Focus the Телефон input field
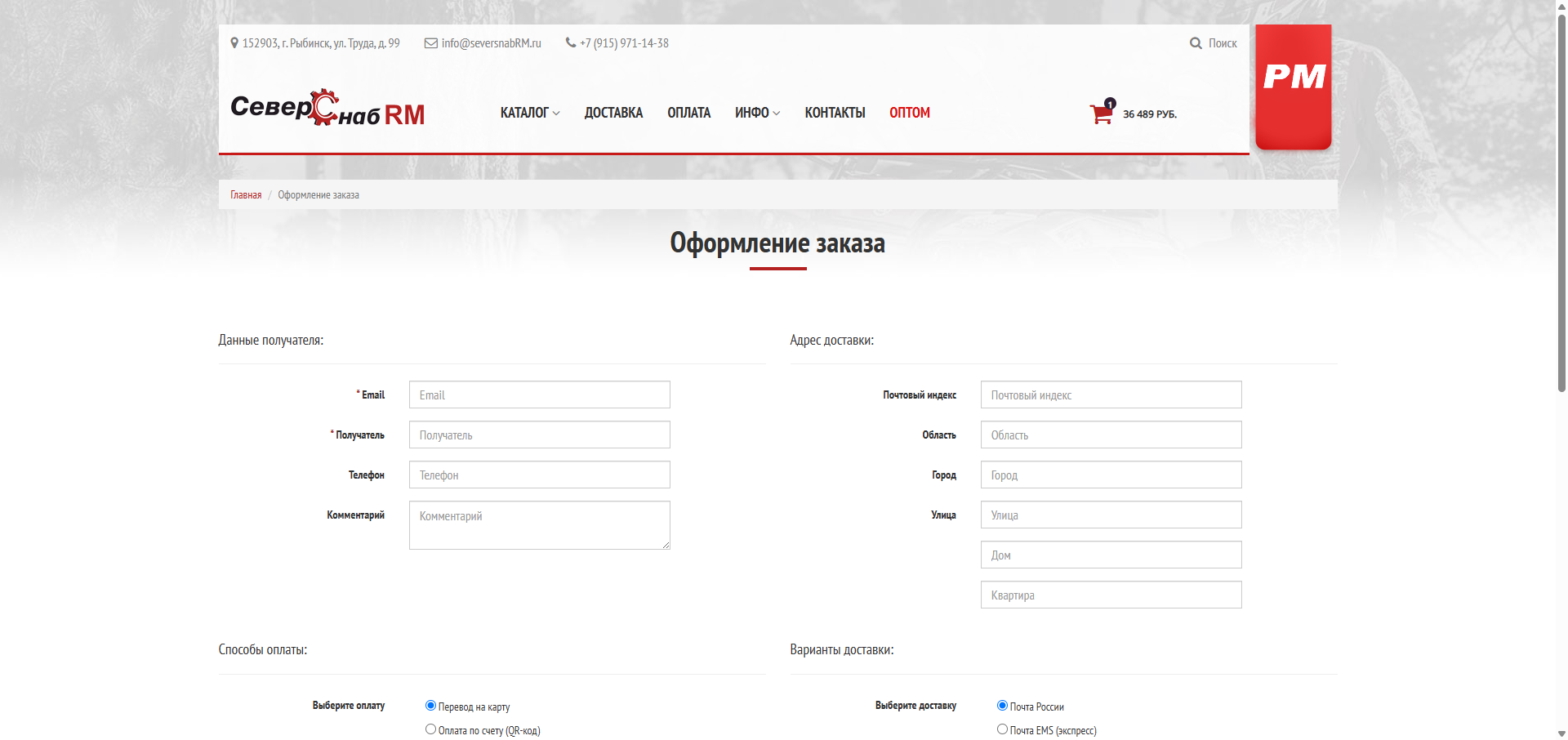This screenshot has width=1568, height=740. (540, 475)
